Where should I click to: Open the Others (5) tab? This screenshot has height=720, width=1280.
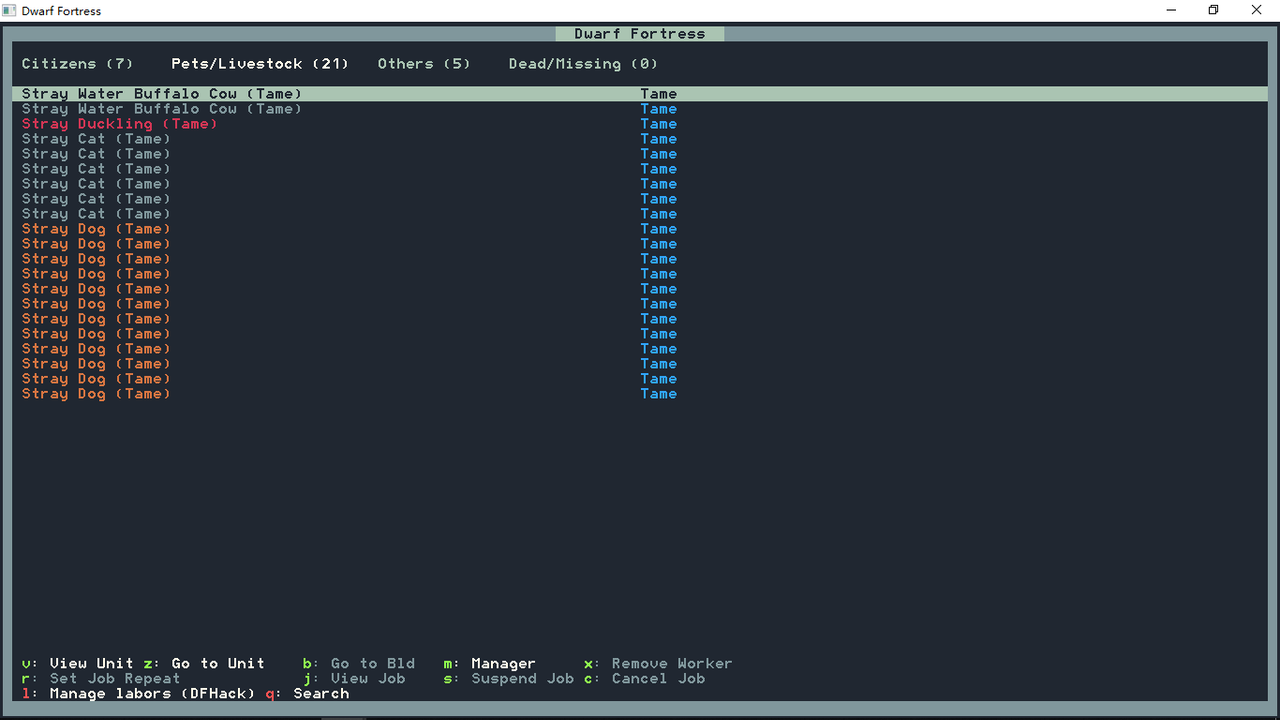point(424,64)
